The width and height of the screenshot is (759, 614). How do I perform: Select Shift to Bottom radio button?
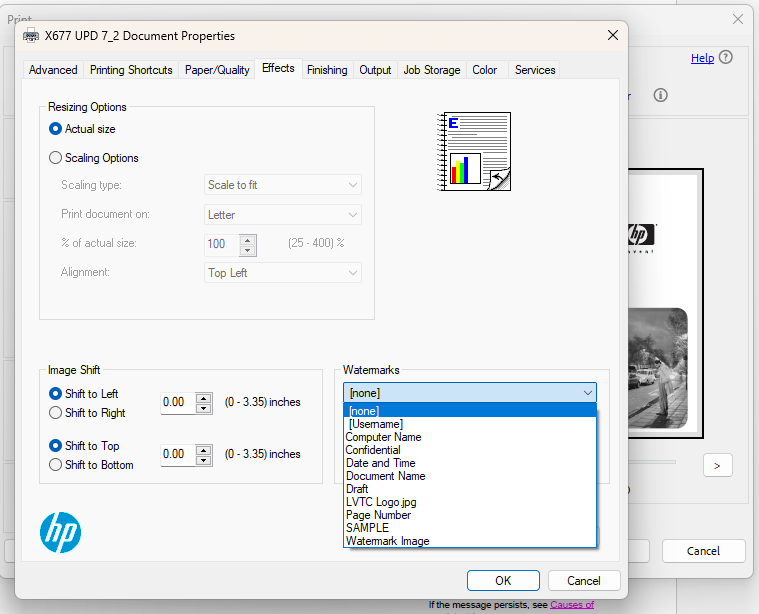coord(55,465)
